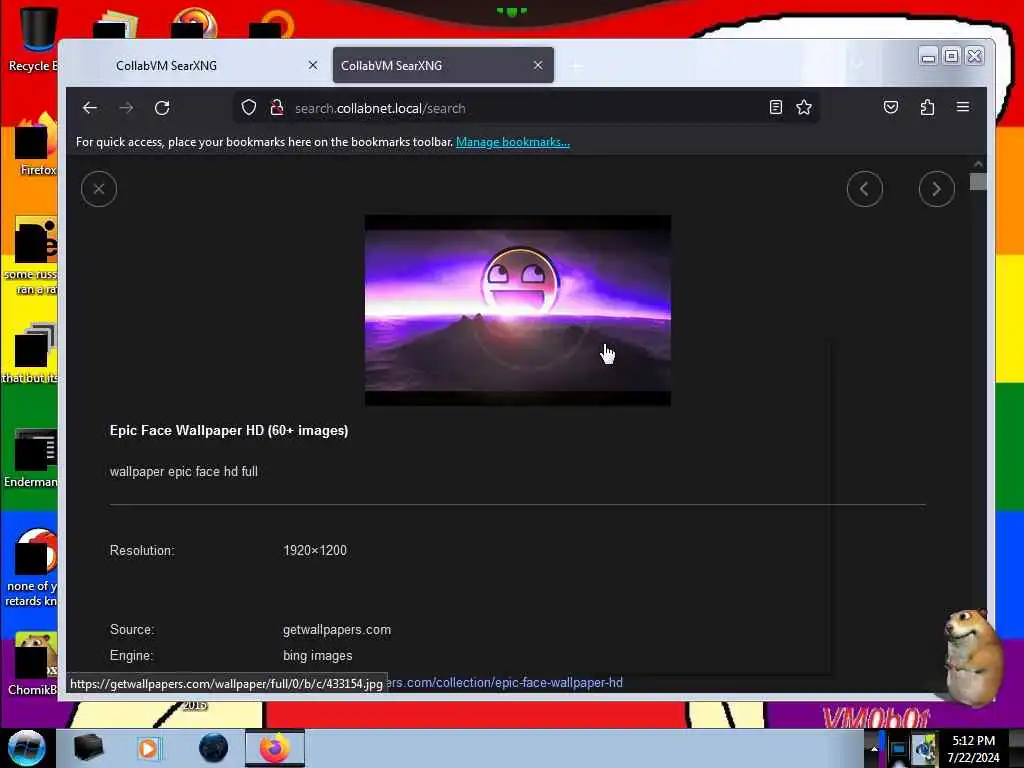Open the dark globe taskbar icon
Screen dimensions: 1024x768
click(213, 748)
